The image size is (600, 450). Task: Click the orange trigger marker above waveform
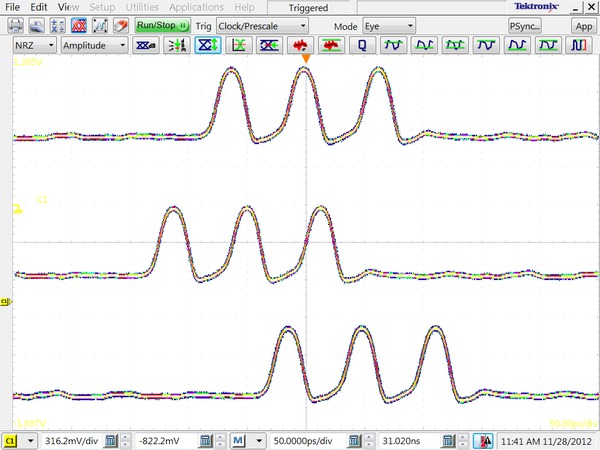(306, 60)
